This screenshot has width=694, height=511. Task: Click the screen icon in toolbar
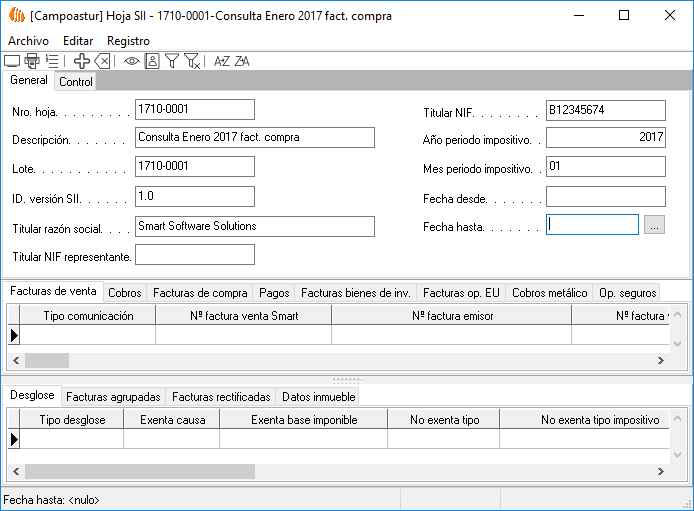click(12, 61)
